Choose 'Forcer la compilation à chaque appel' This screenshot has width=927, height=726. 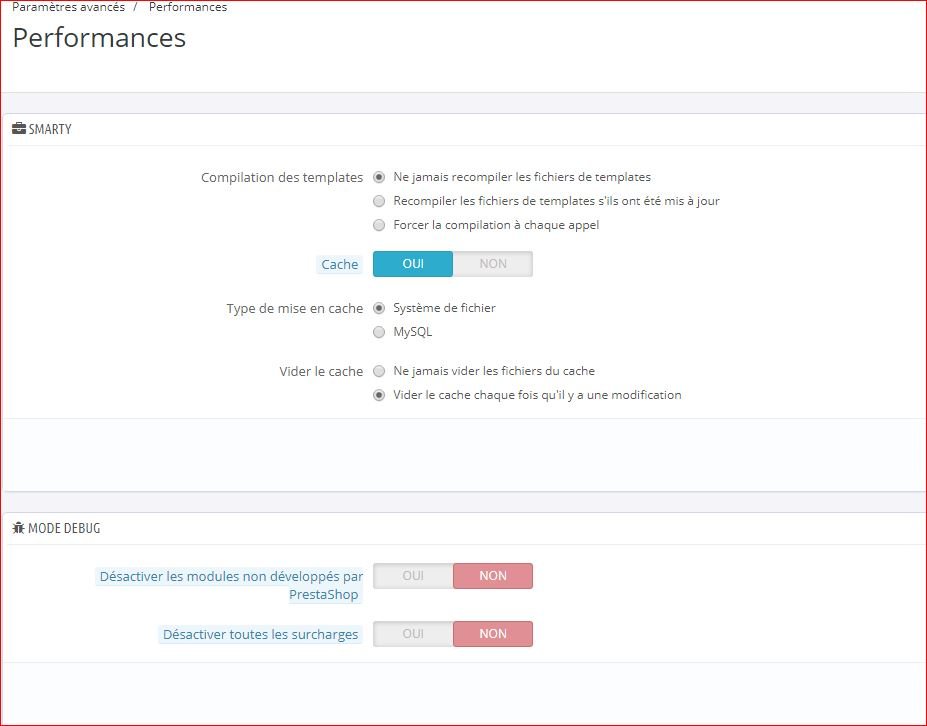[379, 225]
